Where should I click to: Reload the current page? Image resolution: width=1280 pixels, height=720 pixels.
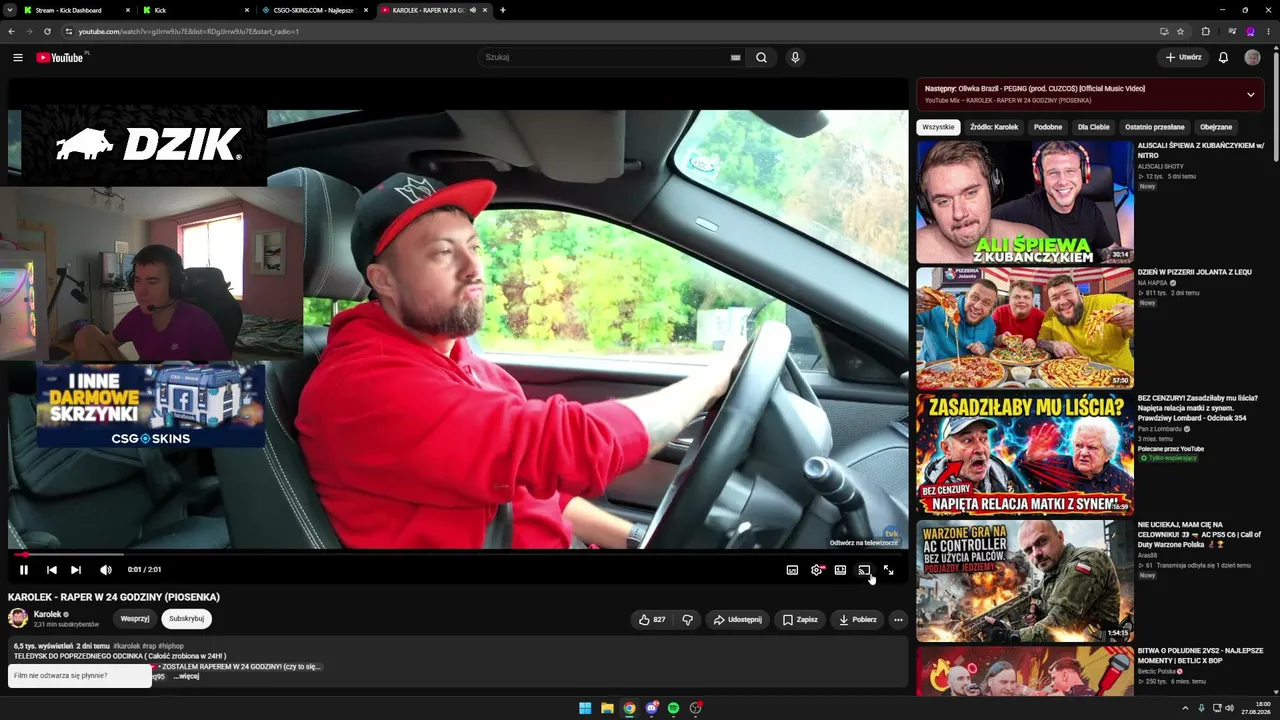coord(47,31)
